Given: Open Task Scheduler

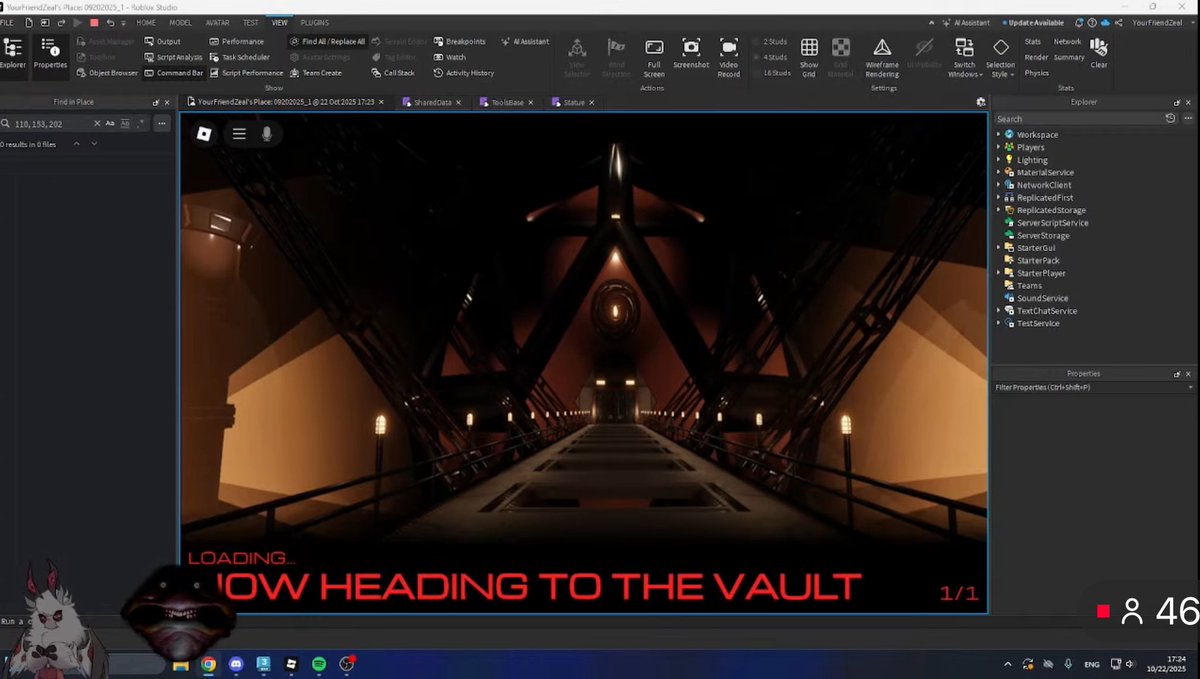Looking at the screenshot, I should [x=239, y=57].
